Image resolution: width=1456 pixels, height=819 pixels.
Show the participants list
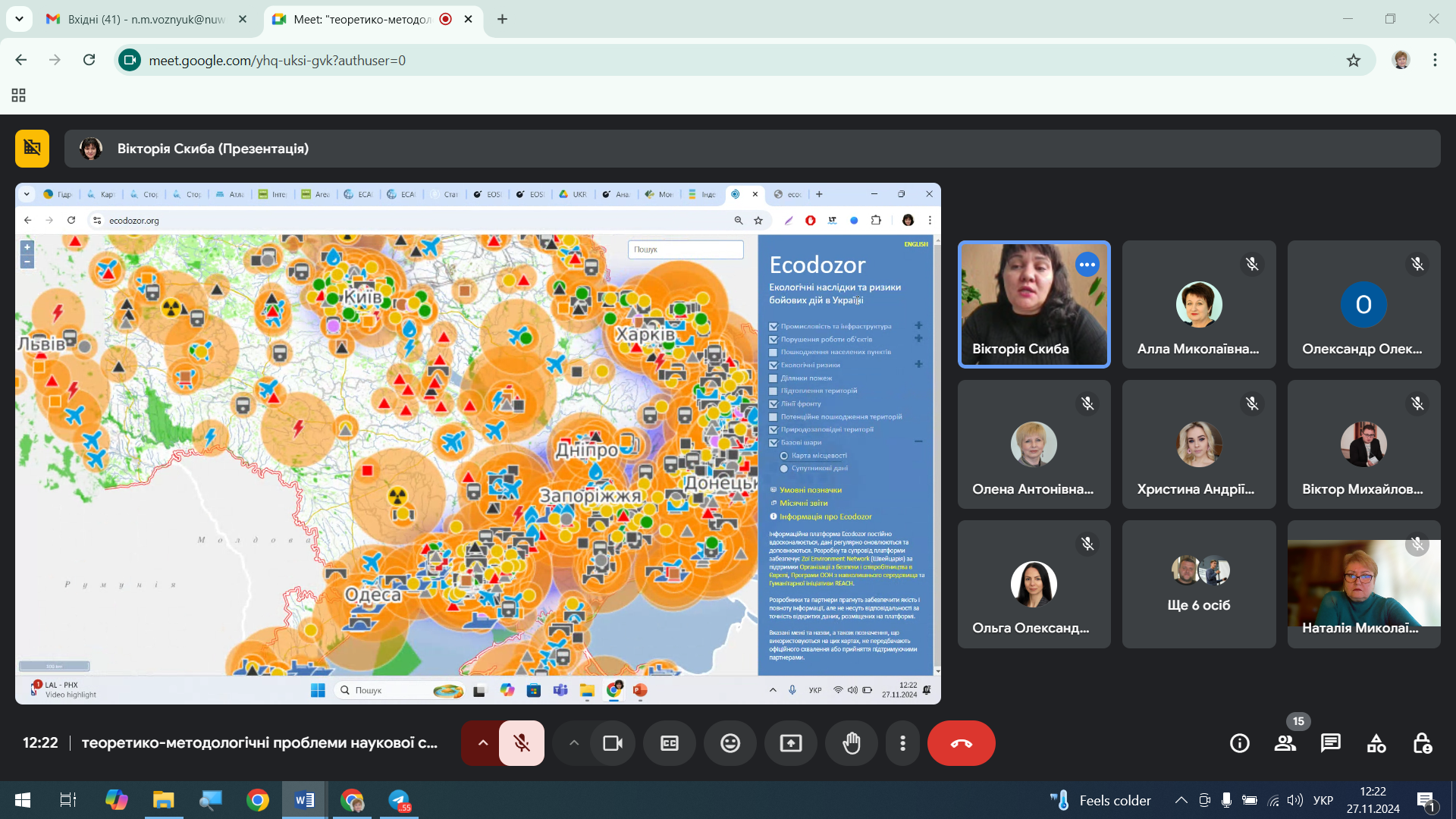[x=1285, y=743]
